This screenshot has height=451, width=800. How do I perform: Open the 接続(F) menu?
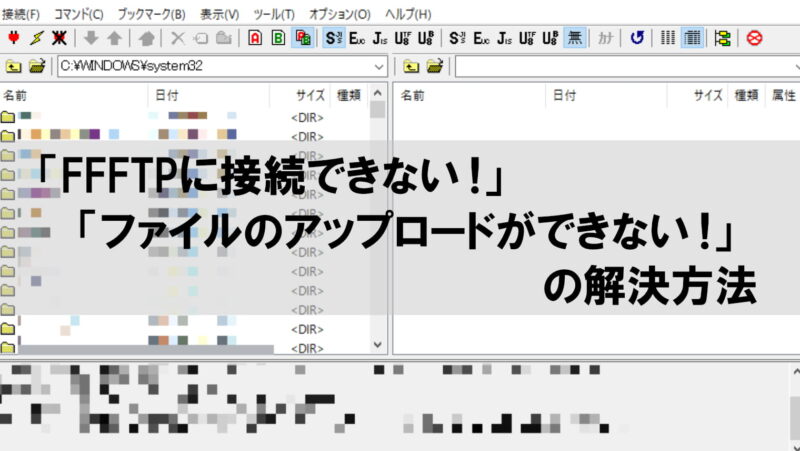(21, 14)
